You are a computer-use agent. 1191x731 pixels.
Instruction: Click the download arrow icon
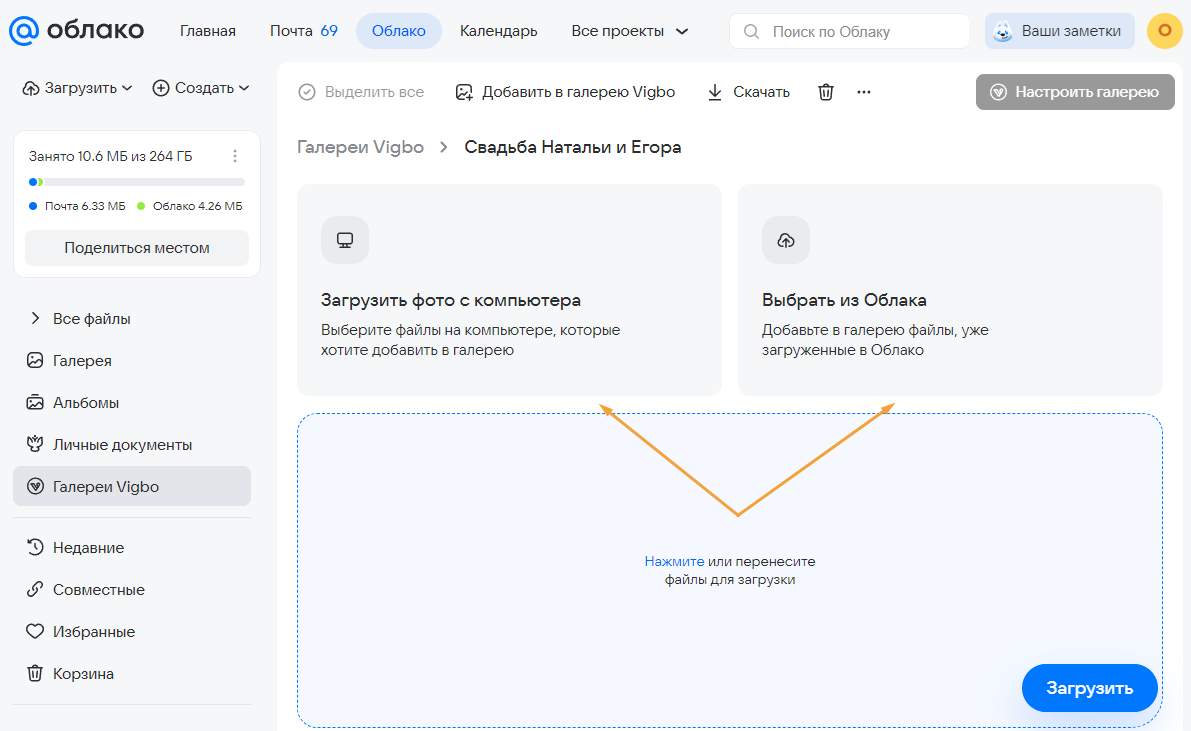(x=715, y=92)
